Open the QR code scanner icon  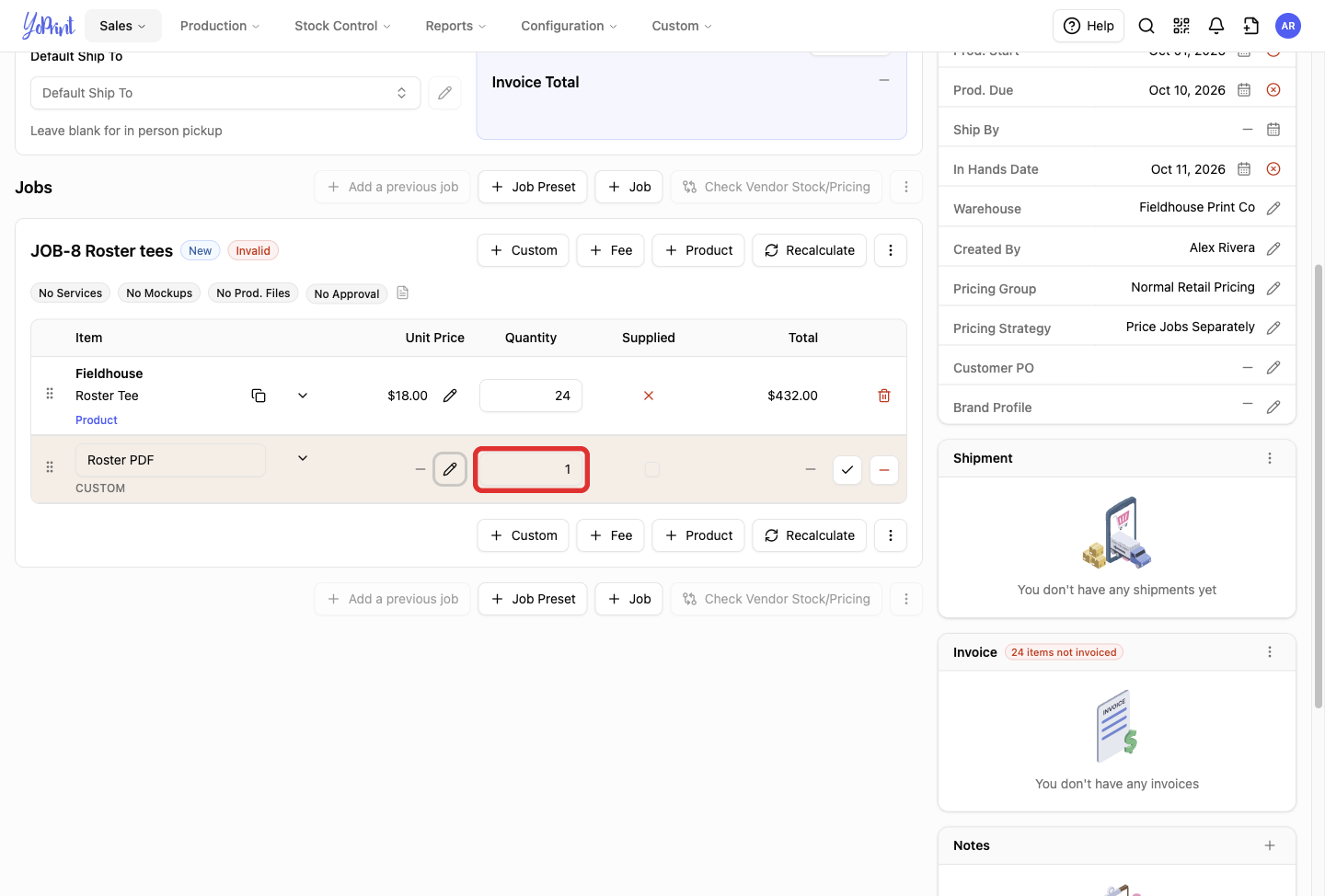click(x=1181, y=26)
